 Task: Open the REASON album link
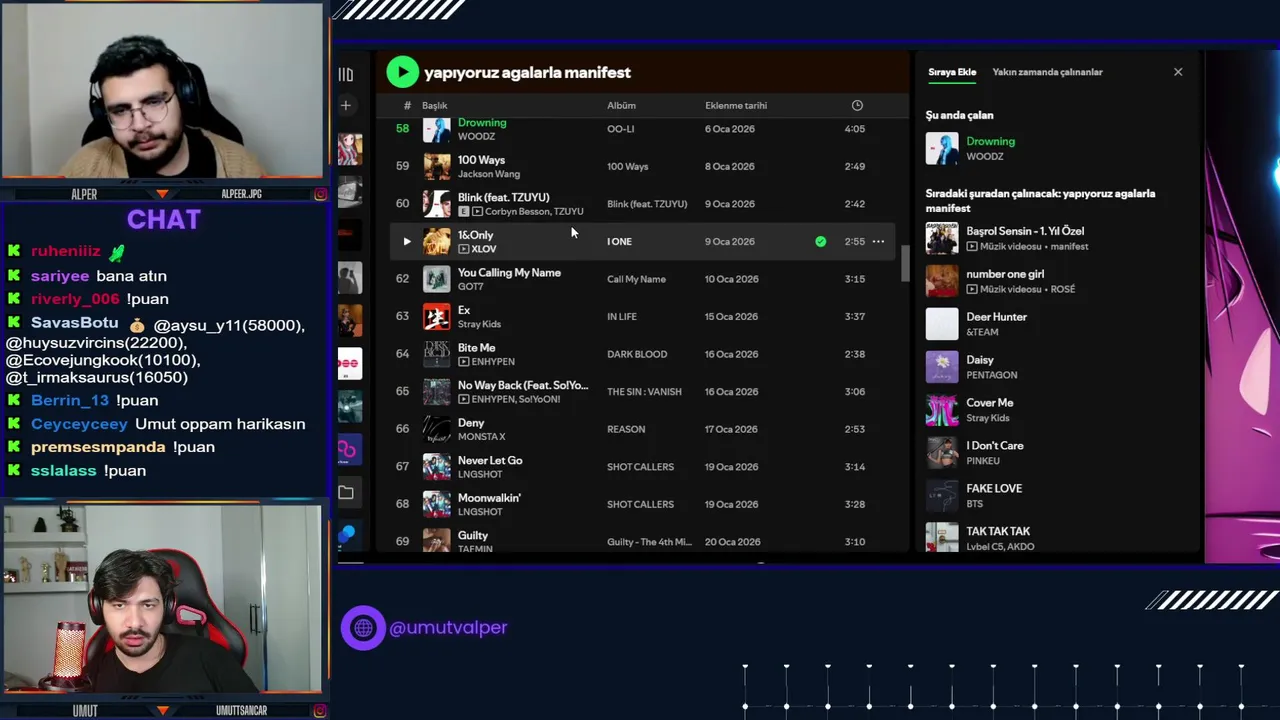[x=626, y=429]
